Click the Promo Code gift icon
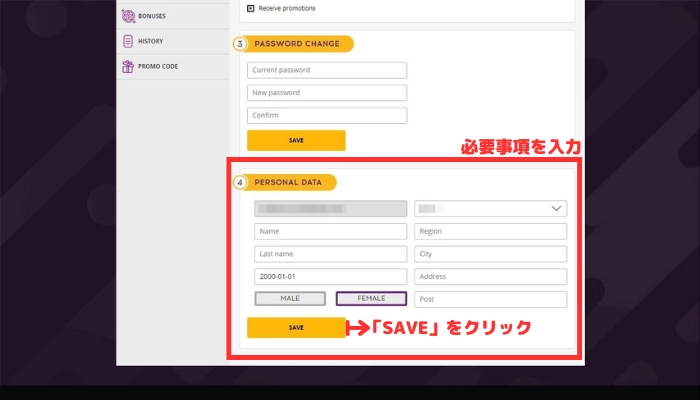The image size is (700, 400). pos(128,66)
